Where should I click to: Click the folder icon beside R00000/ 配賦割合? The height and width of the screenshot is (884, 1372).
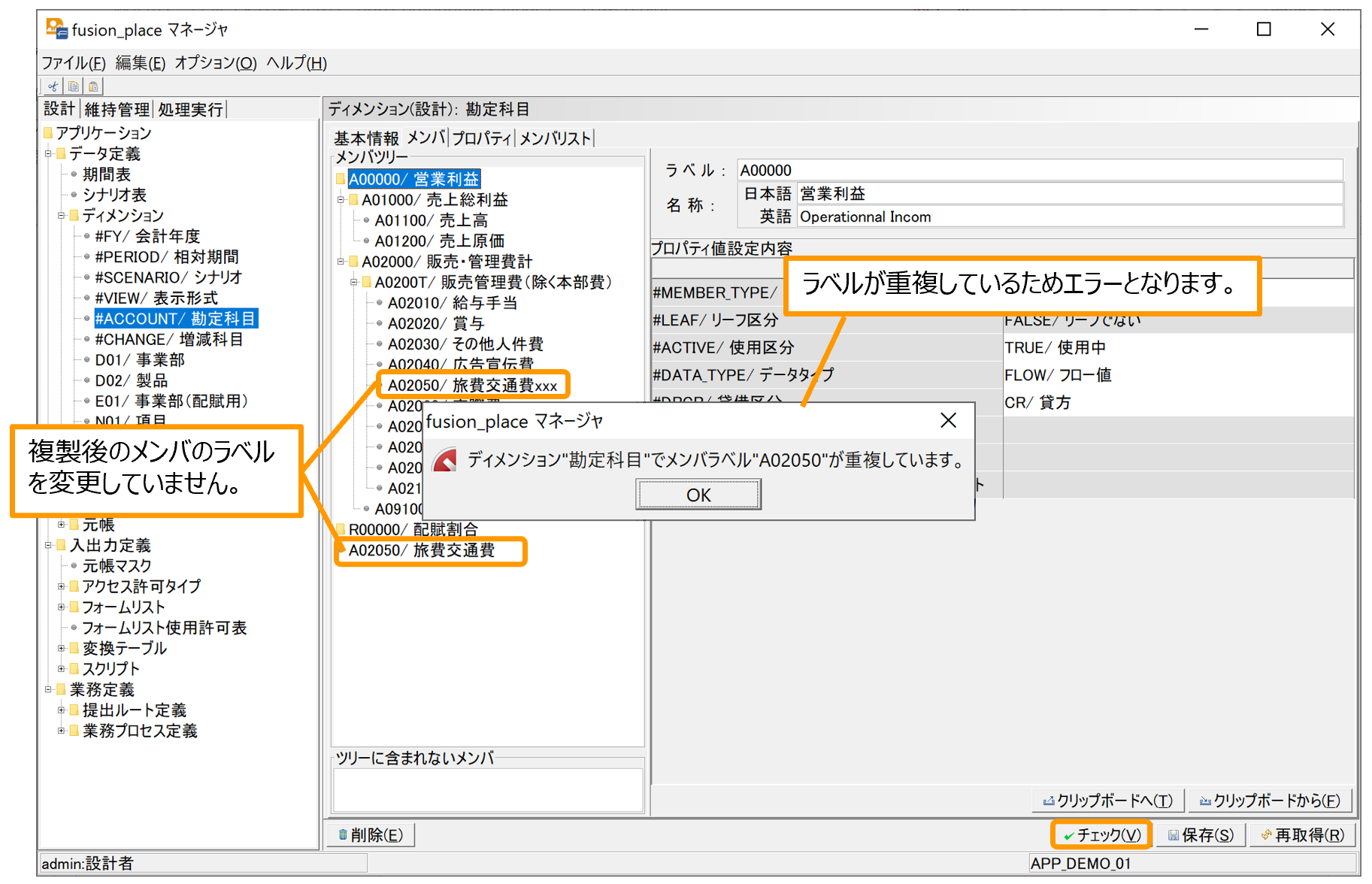point(341,529)
